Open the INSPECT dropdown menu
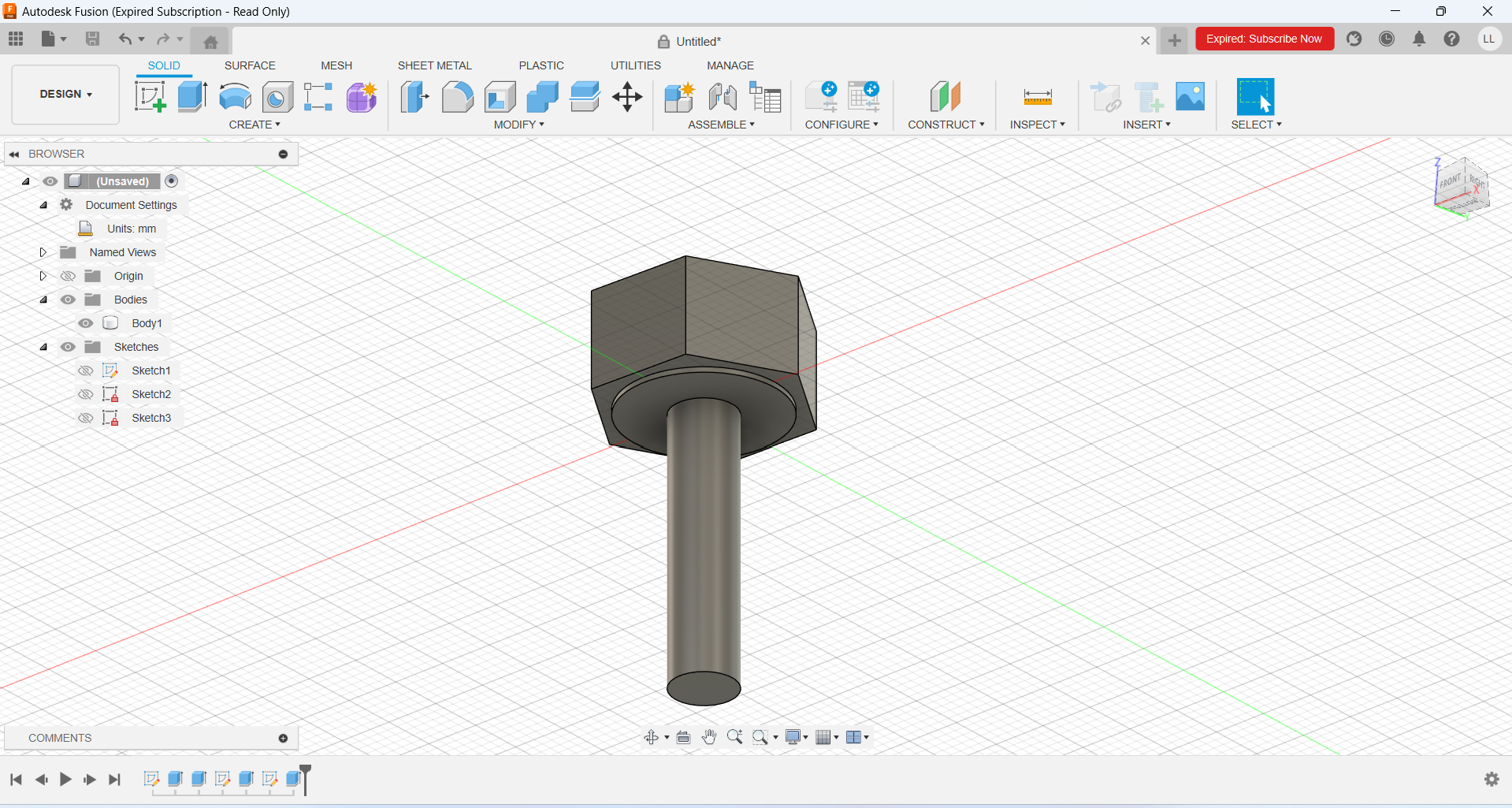 pos(1038,125)
